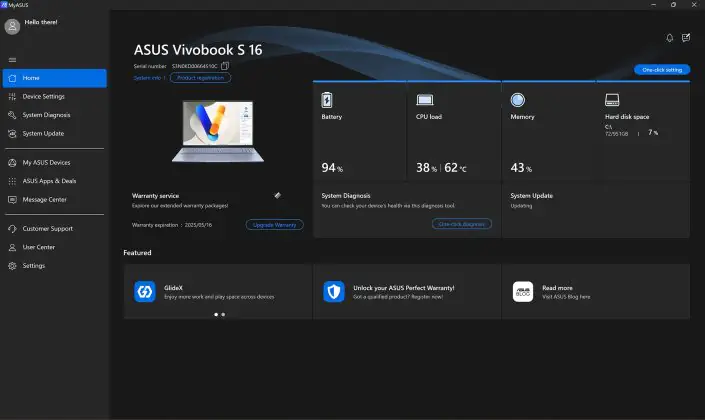Image resolution: width=705 pixels, height=420 pixels.
Task: Open Message Center from the sidebar
Action: pos(54,200)
